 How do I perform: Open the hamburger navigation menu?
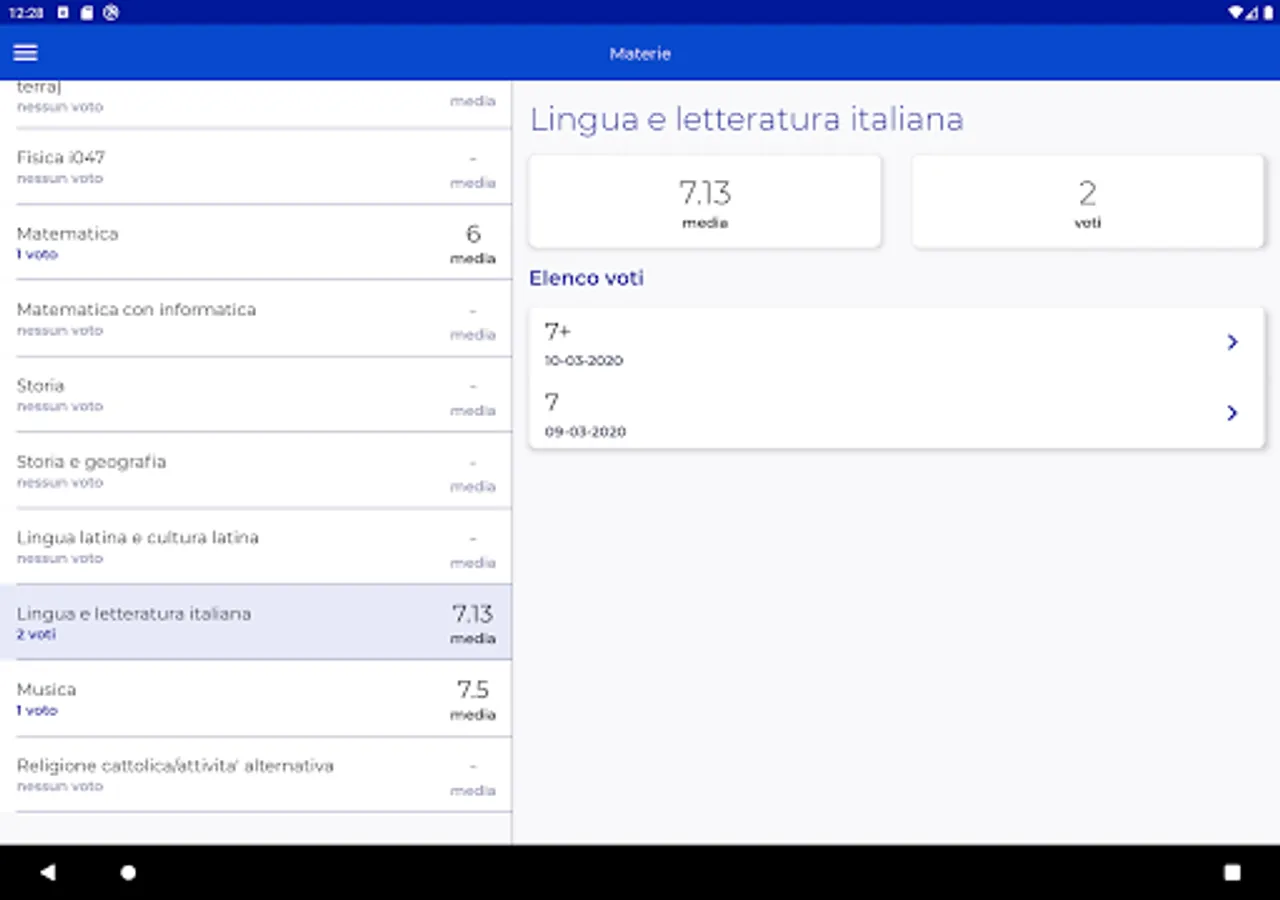point(25,53)
